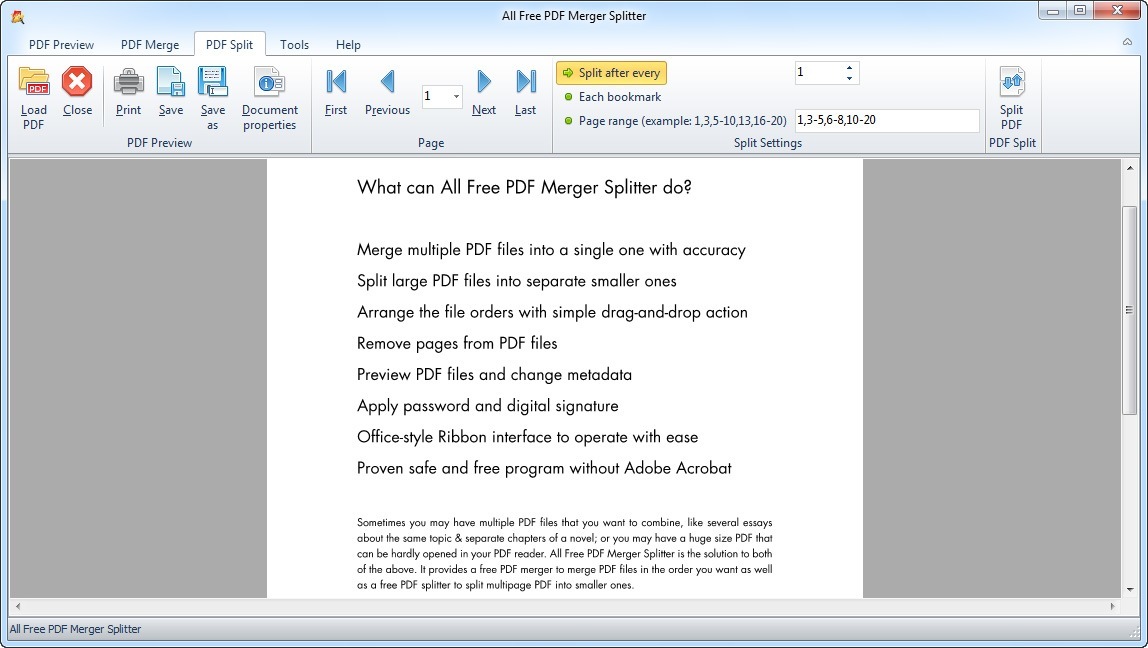Go back with the Previous button
The width and height of the screenshot is (1148, 648).
click(387, 92)
